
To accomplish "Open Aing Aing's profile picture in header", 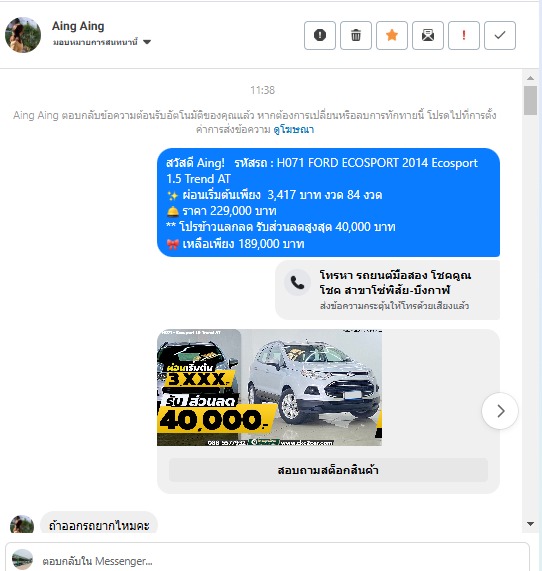I will pyautogui.click(x=23, y=35).
